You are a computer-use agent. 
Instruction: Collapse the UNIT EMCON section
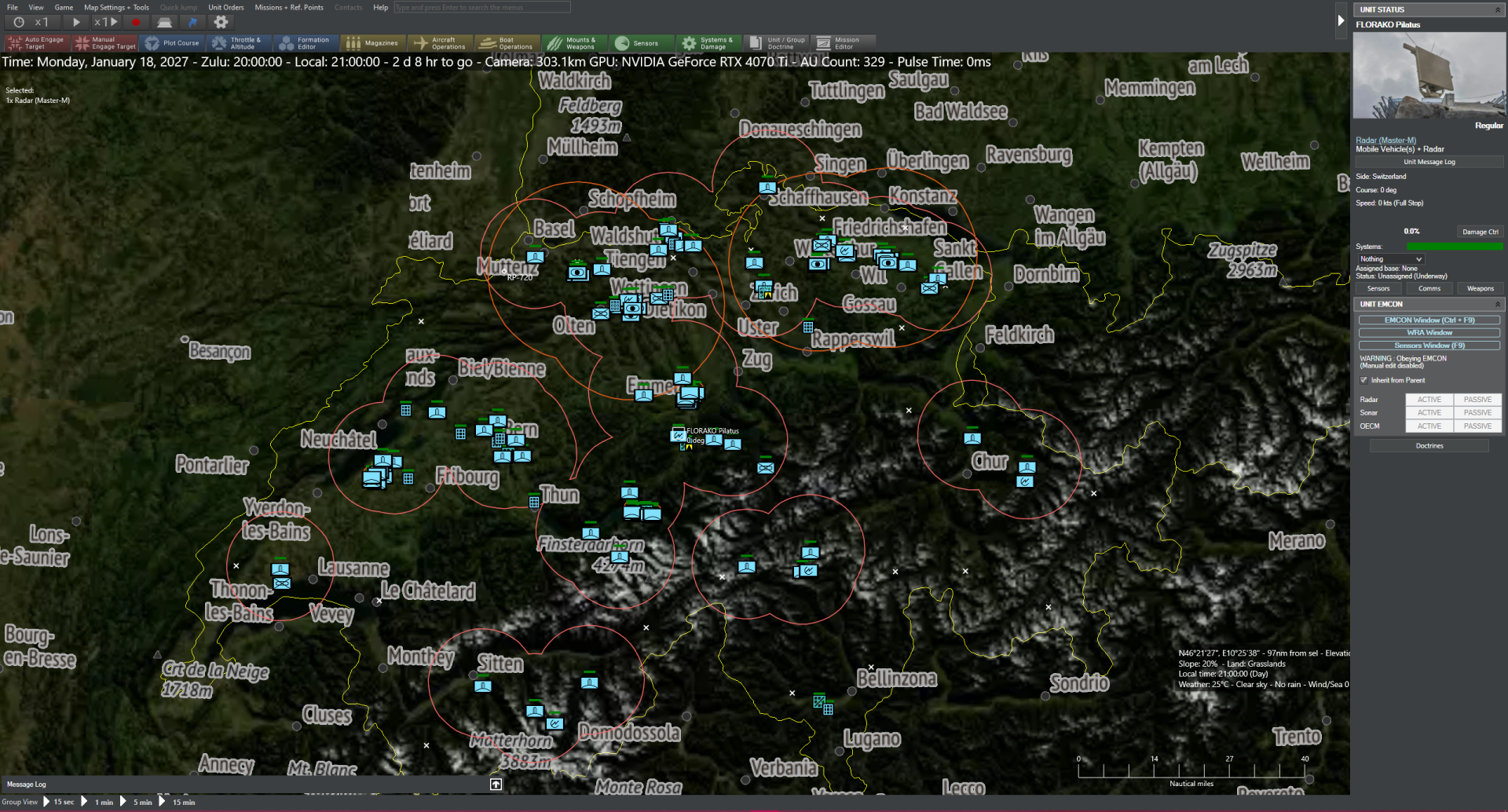(1497, 305)
